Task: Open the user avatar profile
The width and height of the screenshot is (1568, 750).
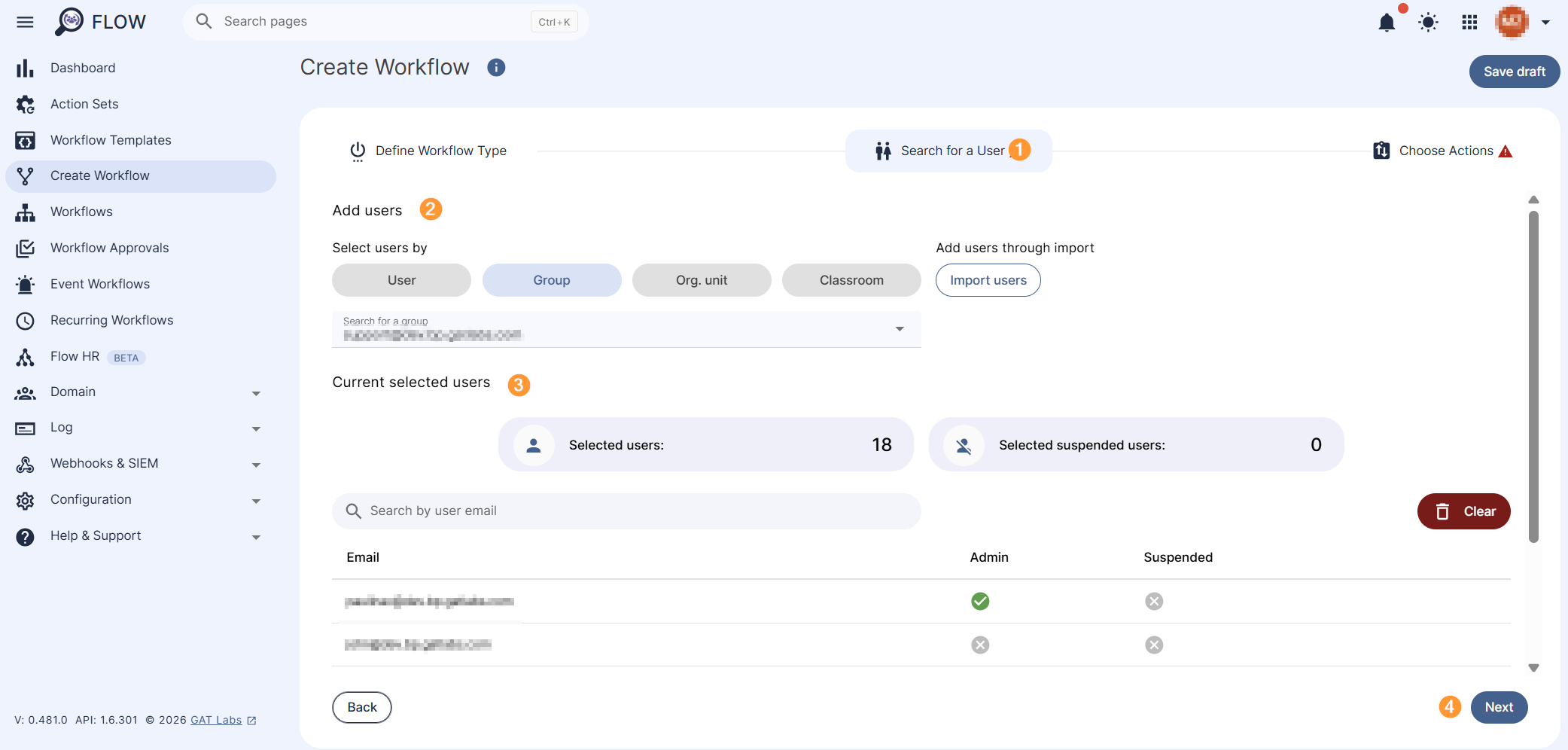Action: click(1512, 22)
